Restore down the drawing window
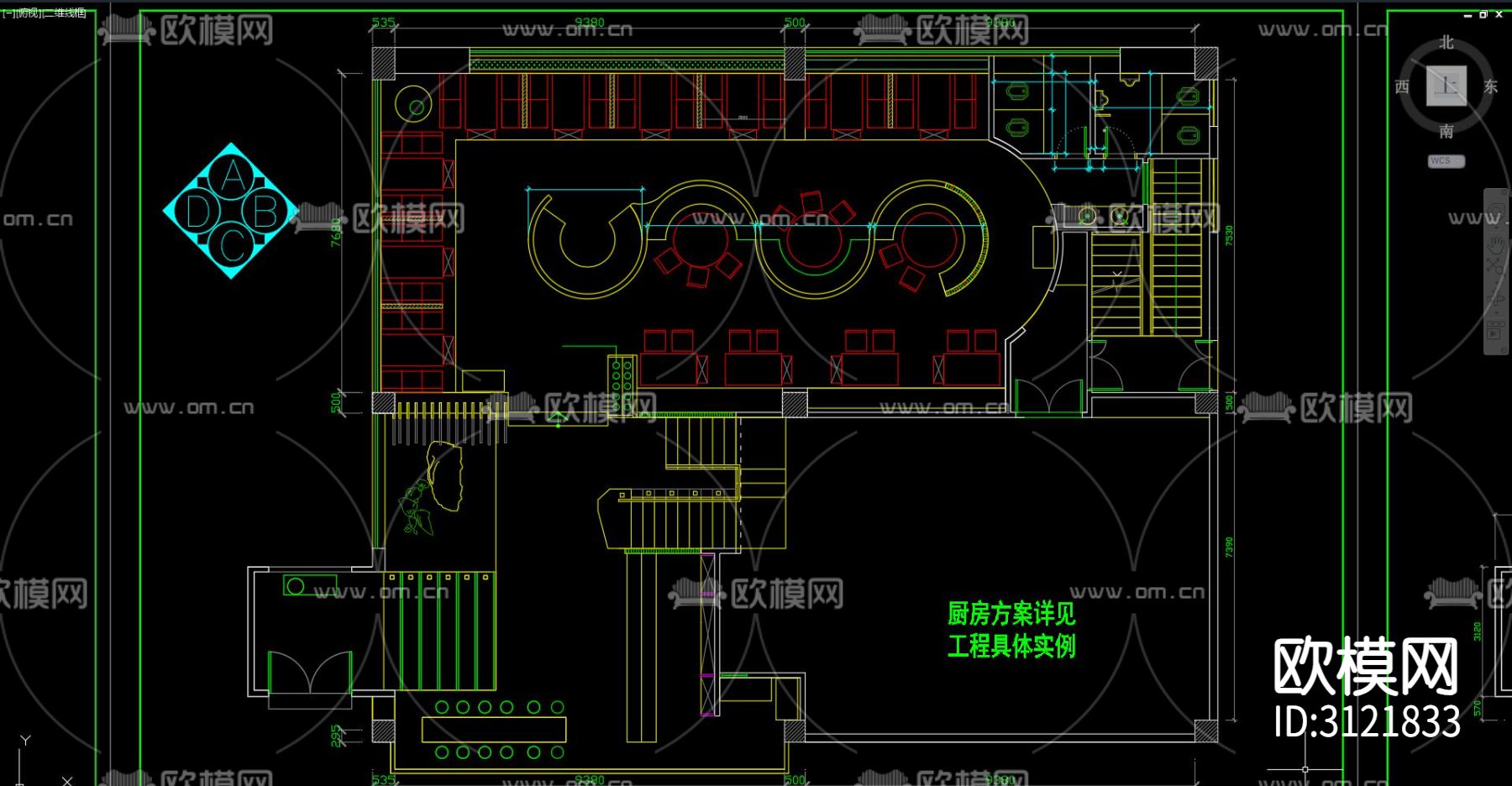The width and height of the screenshot is (1512, 786). tap(1483, 14)
